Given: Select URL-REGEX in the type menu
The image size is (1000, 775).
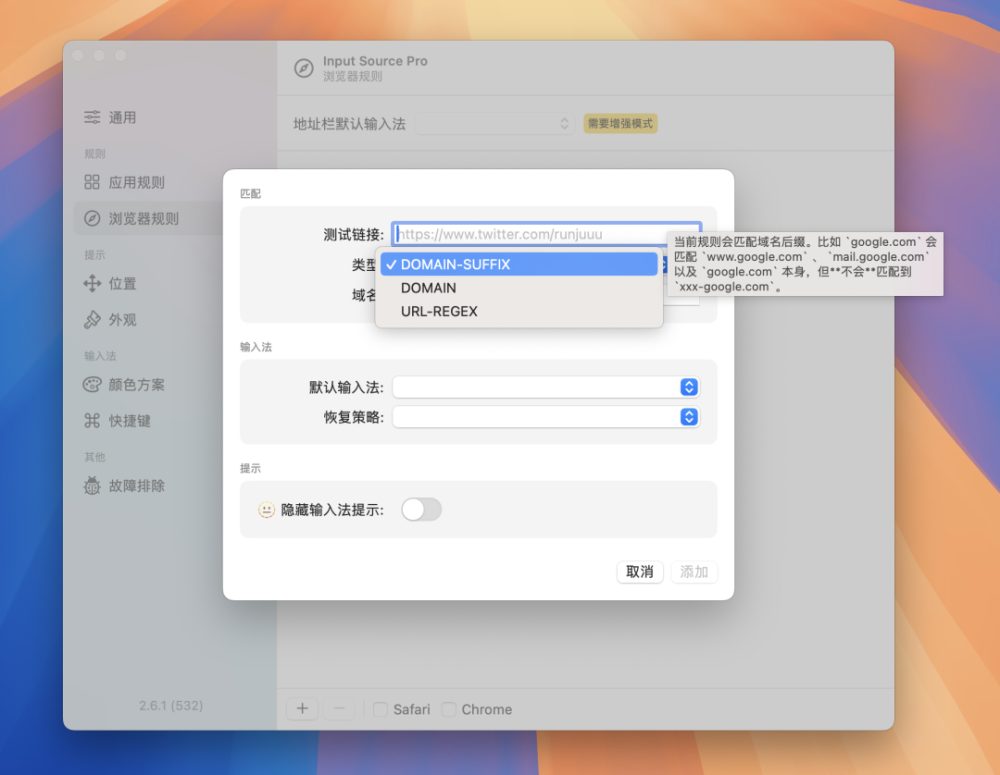Looking at the screenshot, I should click(x=518, y=311).
